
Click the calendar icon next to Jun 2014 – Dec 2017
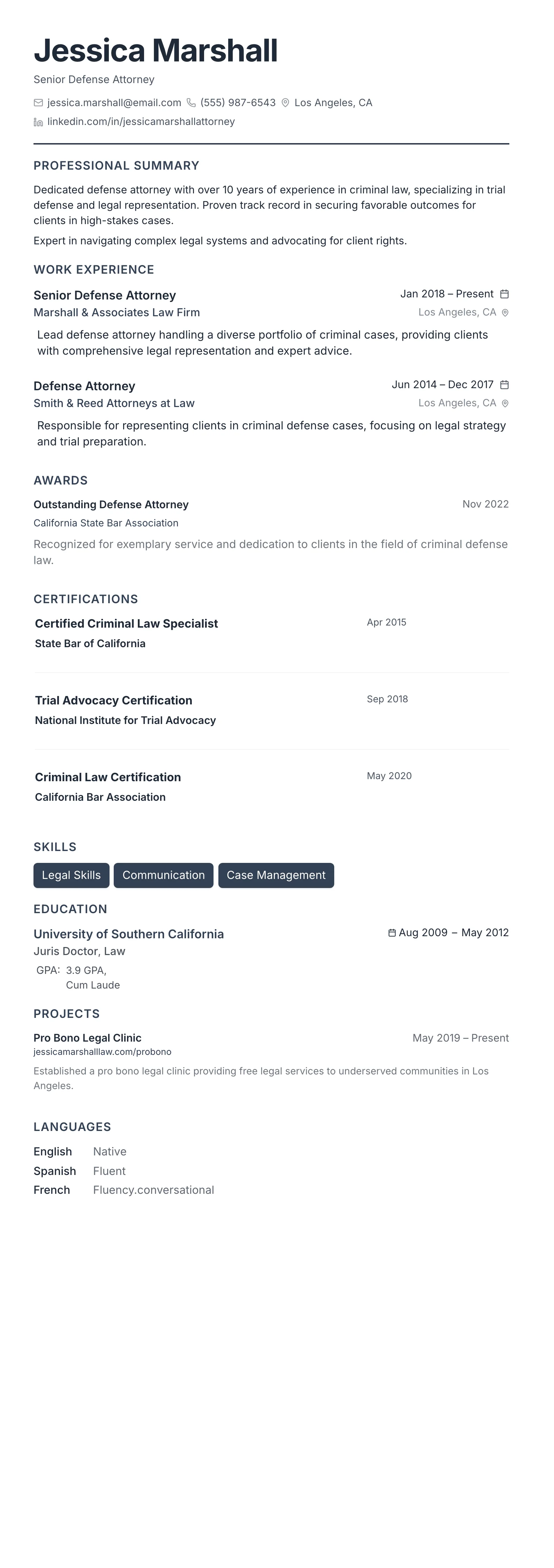504,385
